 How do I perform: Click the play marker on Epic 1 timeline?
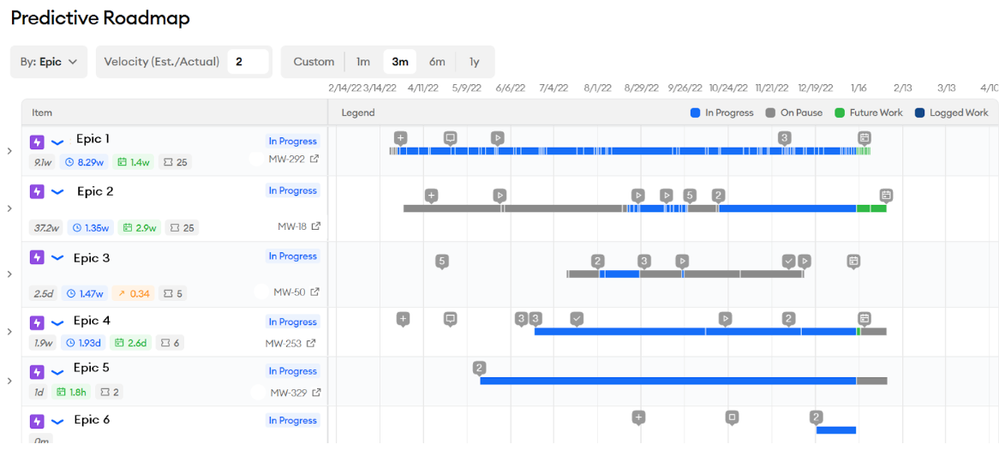pos(498,138)
